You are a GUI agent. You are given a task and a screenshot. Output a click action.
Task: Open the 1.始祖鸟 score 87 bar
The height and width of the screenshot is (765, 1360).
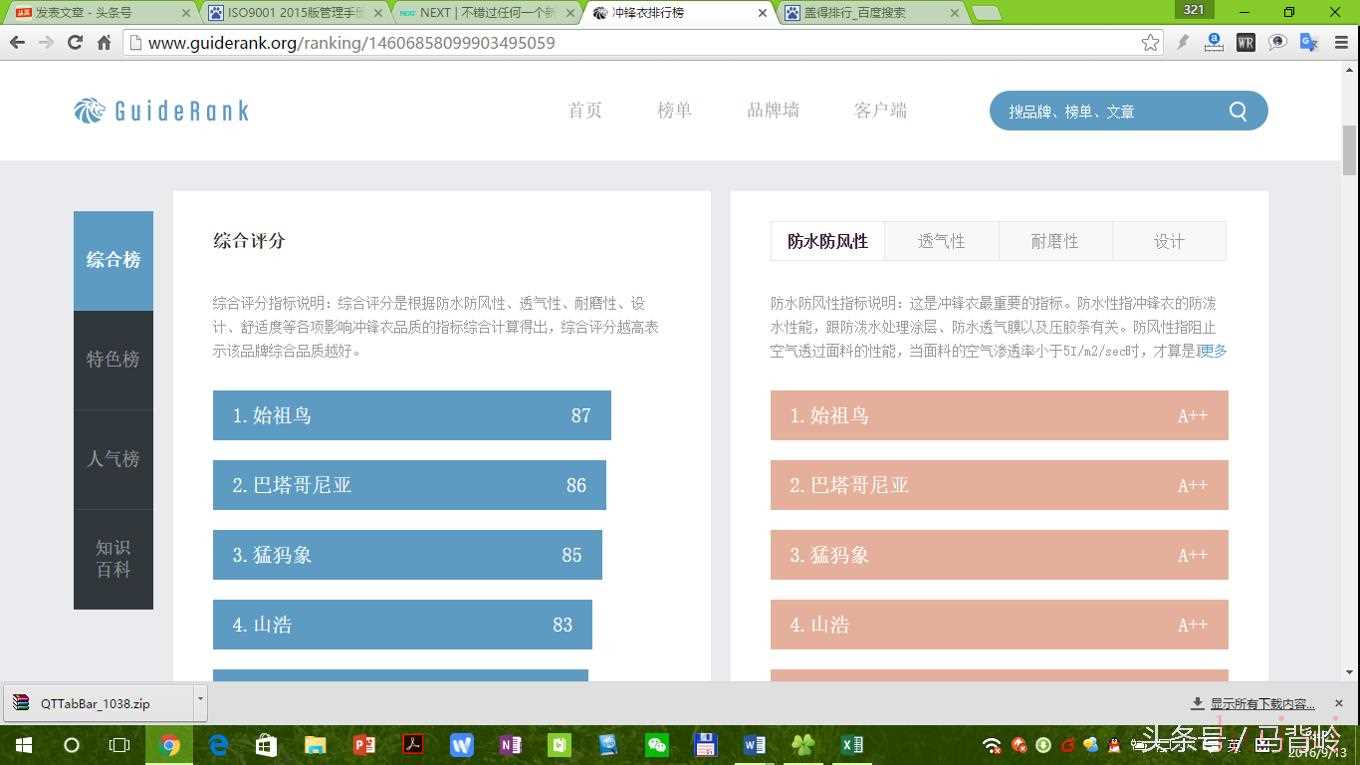[x=412, y=415]
